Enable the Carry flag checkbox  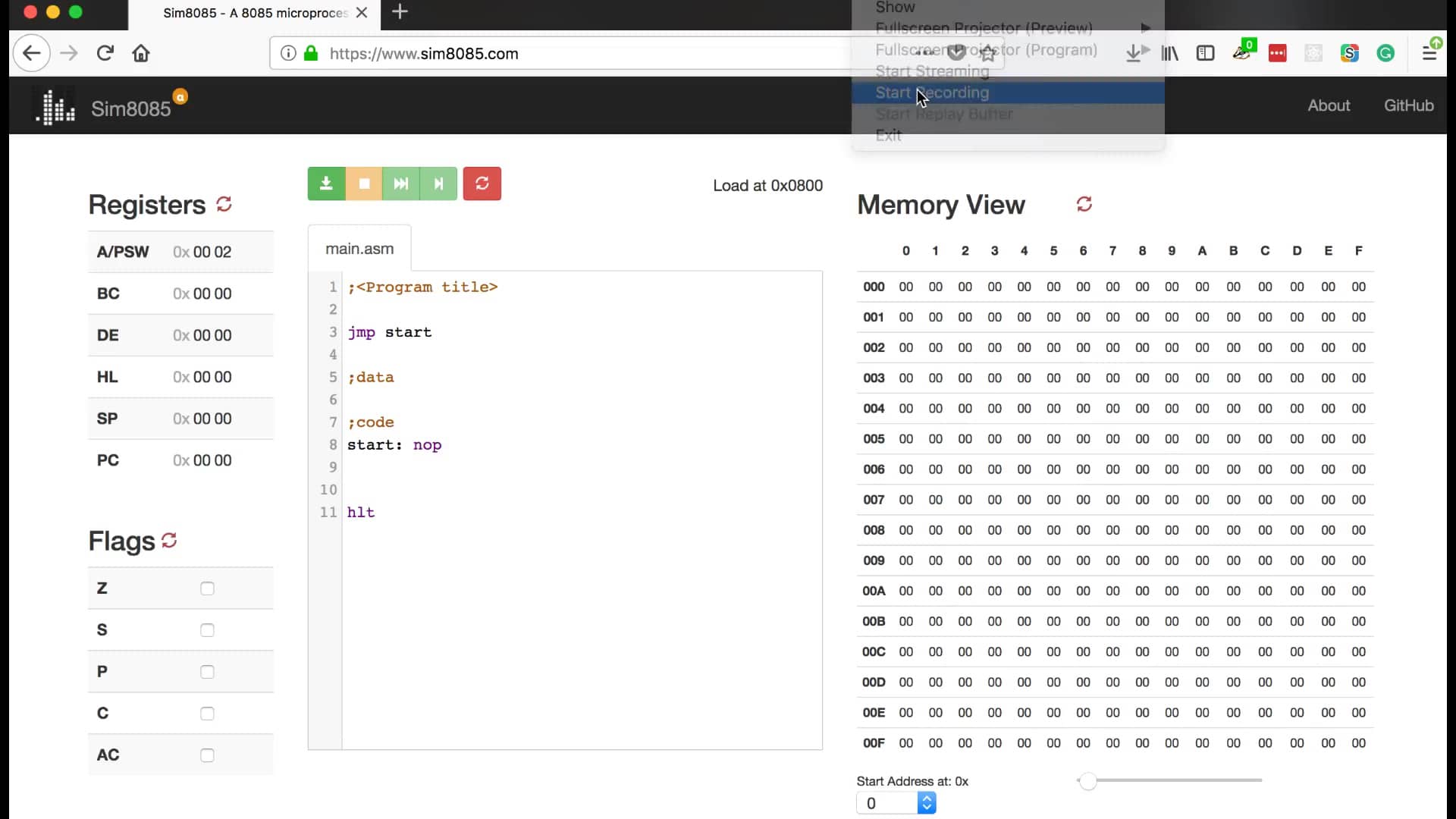(206, 713)
